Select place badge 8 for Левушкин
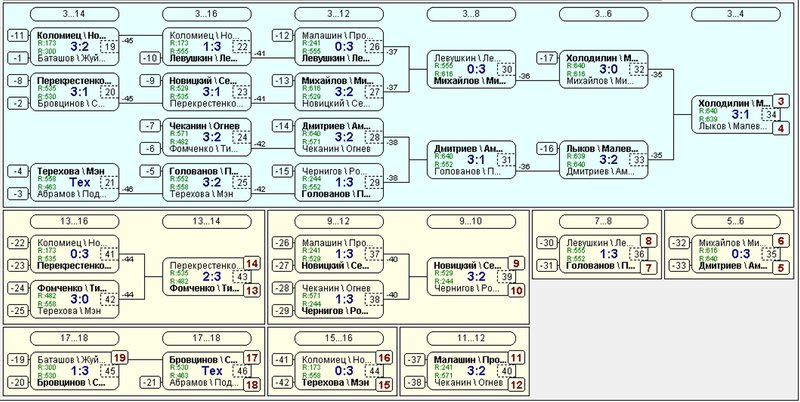Screen dimensions: 800x402 click(648, 241)
